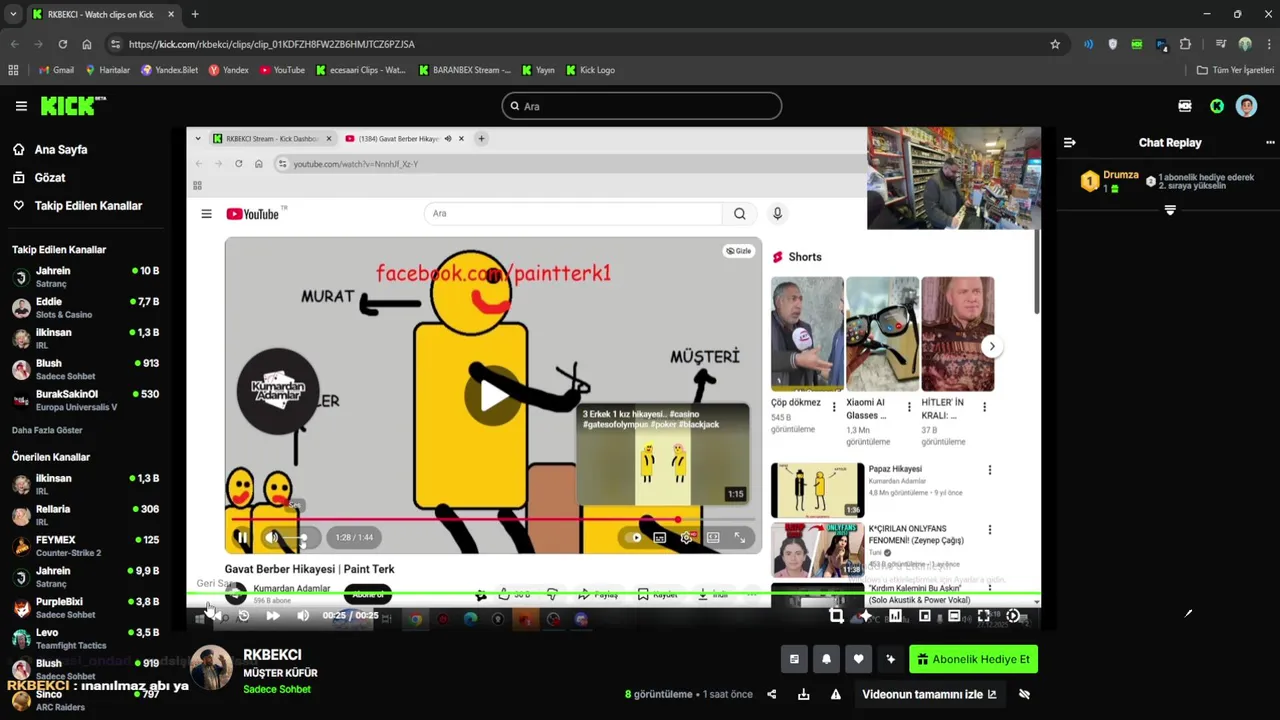Open Jahrein channel with 10 B viewers

(x=88, y=277)
